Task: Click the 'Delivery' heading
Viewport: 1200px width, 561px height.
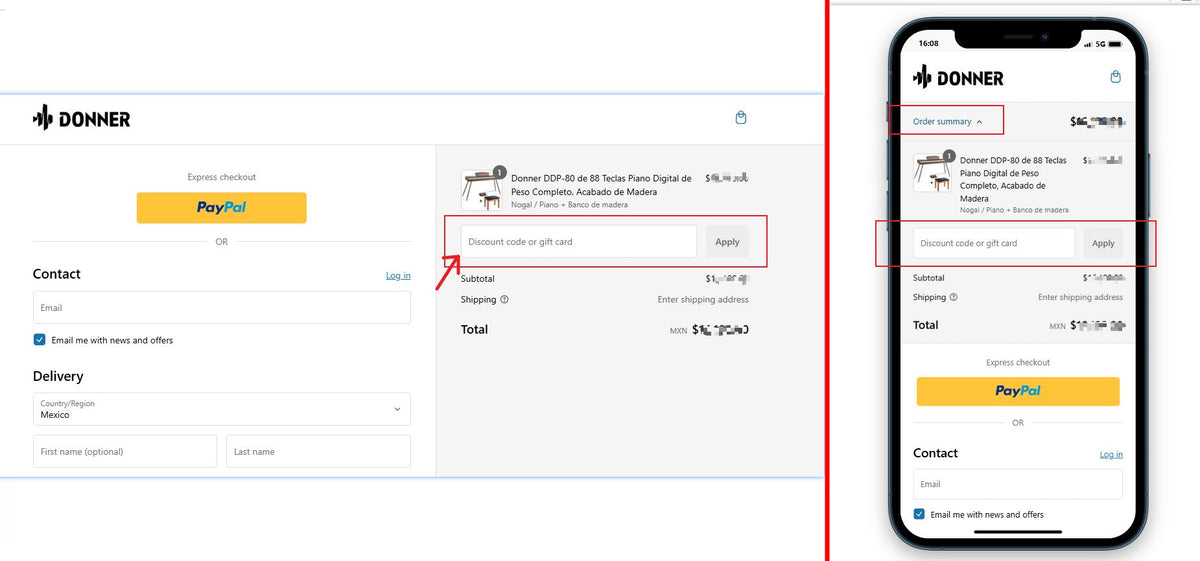Action: point(58,376)
